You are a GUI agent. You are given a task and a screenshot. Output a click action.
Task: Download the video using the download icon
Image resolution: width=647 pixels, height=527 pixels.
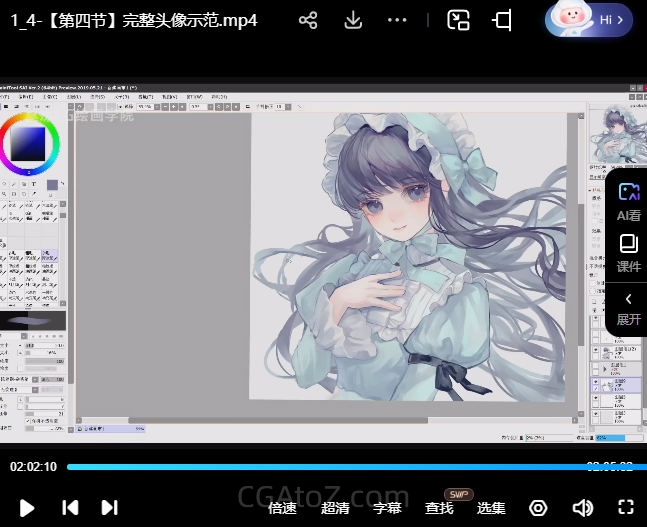click(353, 20)
